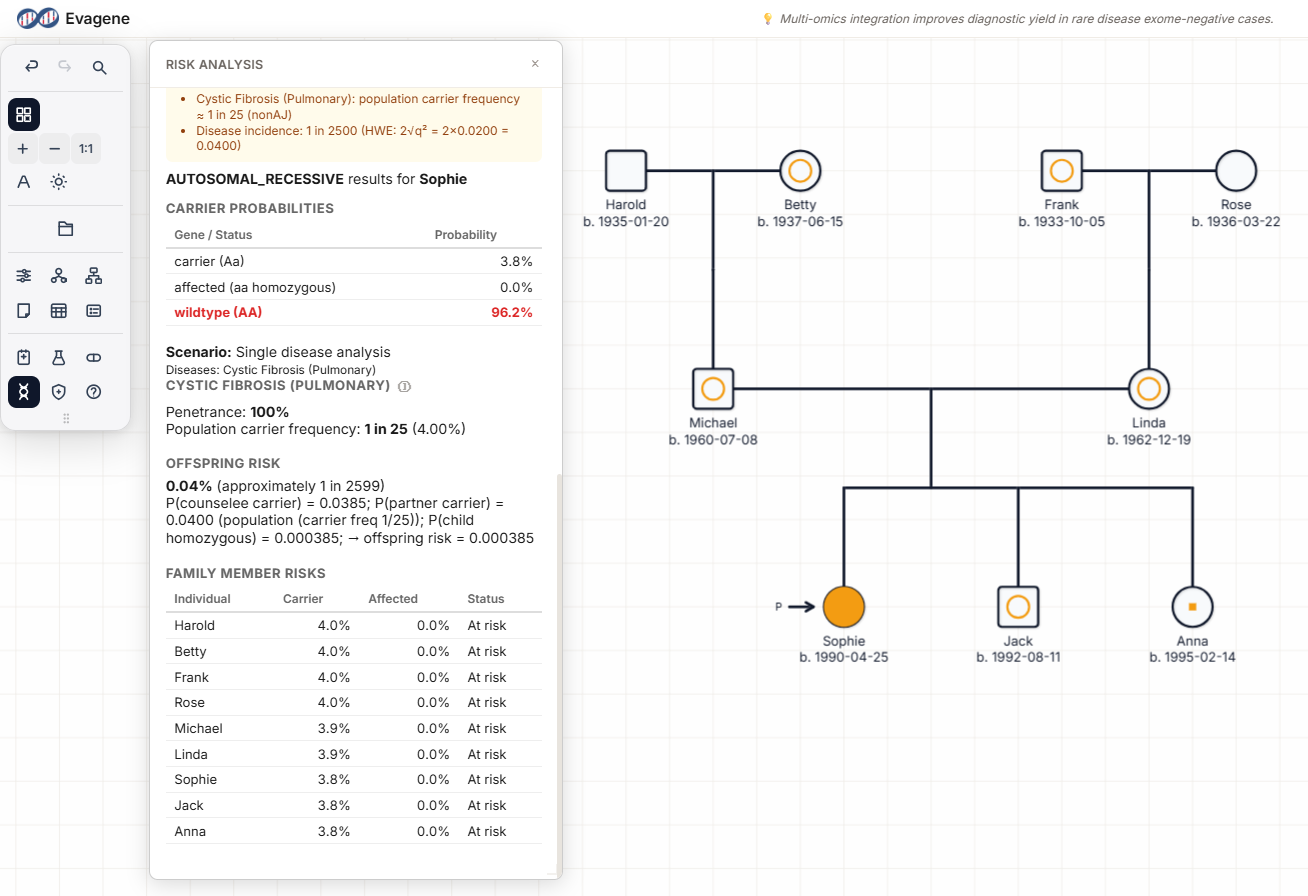1308x896 pixels.
Task: Open the clipboard-plus report icon
Action: point(23,356)
